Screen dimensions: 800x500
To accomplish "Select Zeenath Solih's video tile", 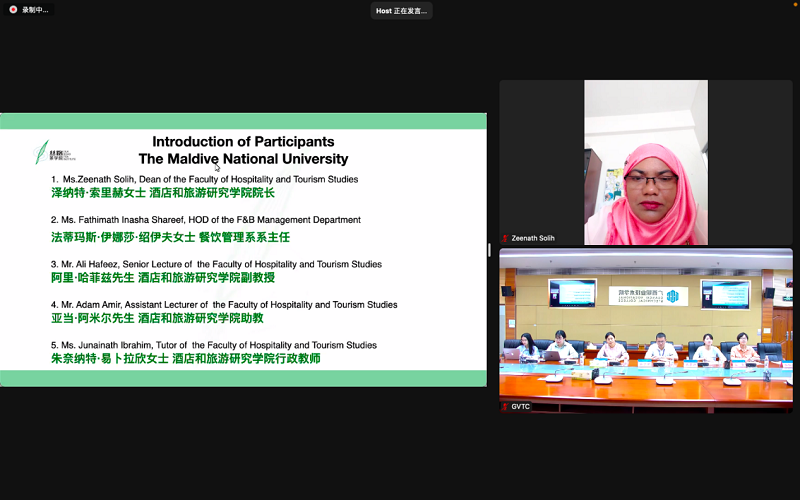I will tap(645, 160).
